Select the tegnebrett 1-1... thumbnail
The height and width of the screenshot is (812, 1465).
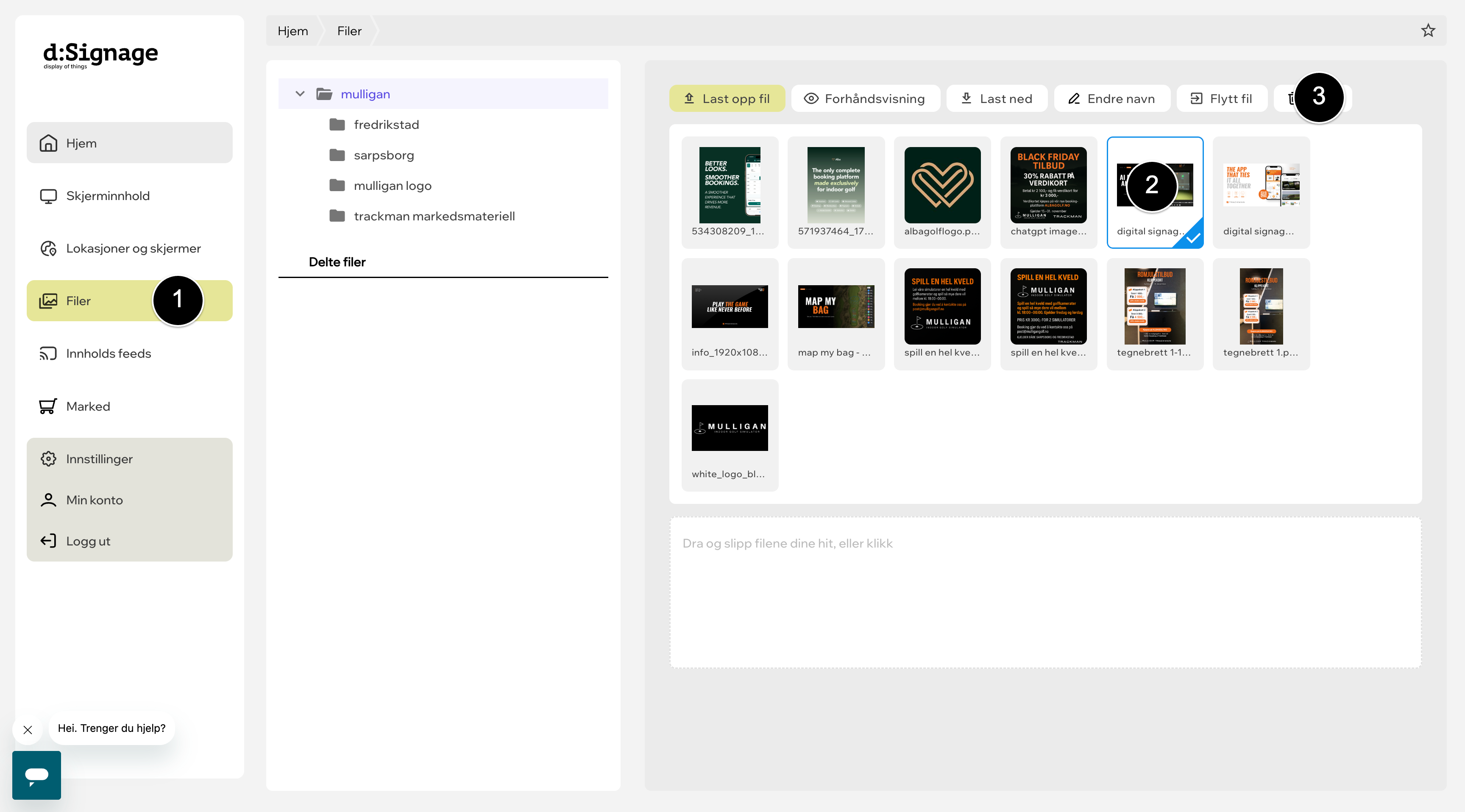tap(1155, 314)
